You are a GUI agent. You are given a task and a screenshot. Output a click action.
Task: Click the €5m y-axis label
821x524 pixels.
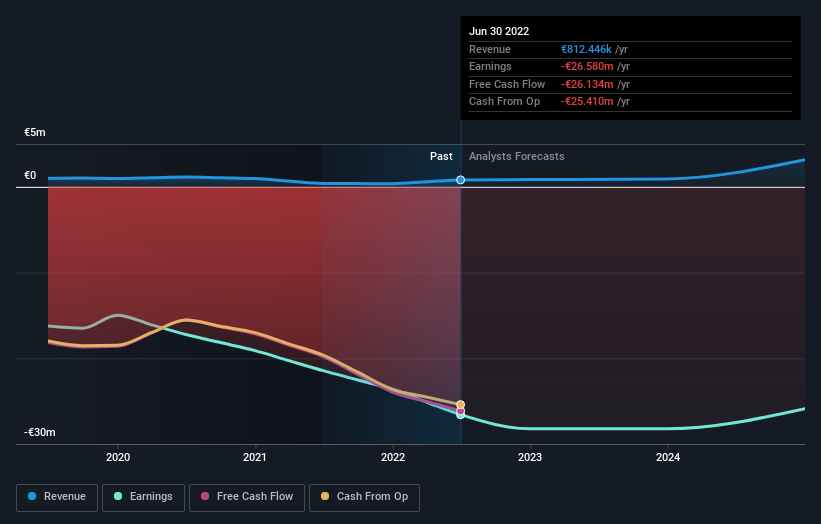click(35, 132)
